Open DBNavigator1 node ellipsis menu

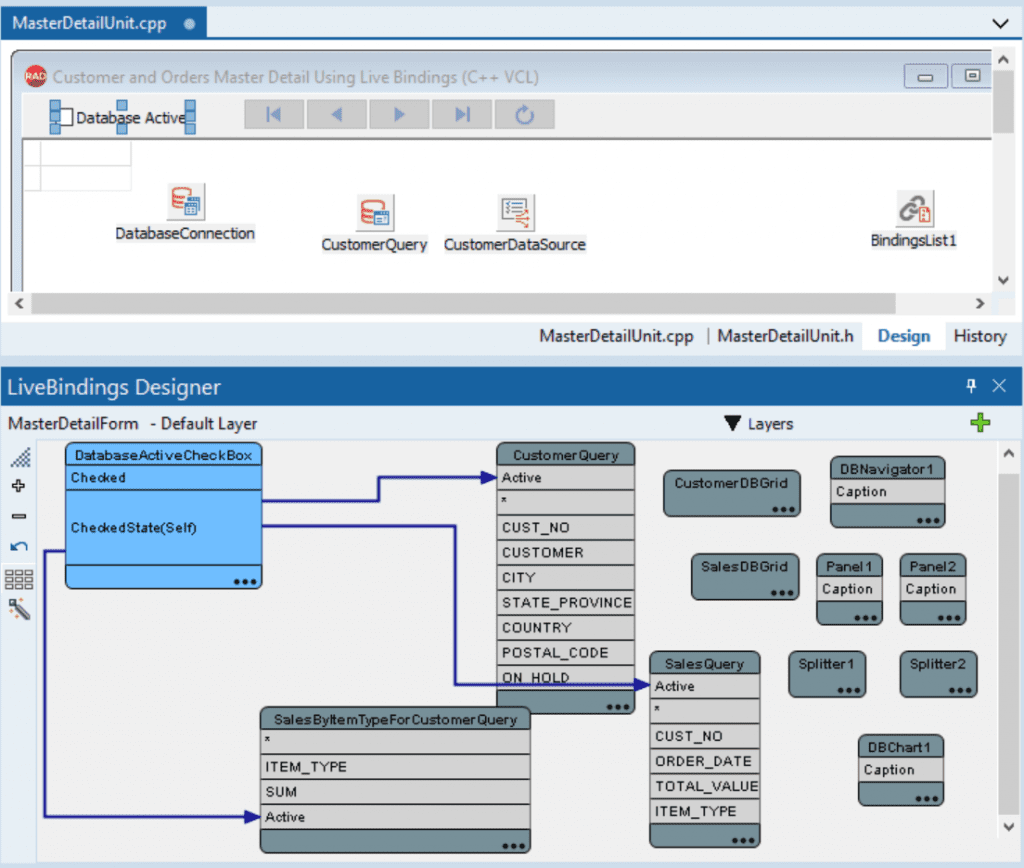point(927,521)
